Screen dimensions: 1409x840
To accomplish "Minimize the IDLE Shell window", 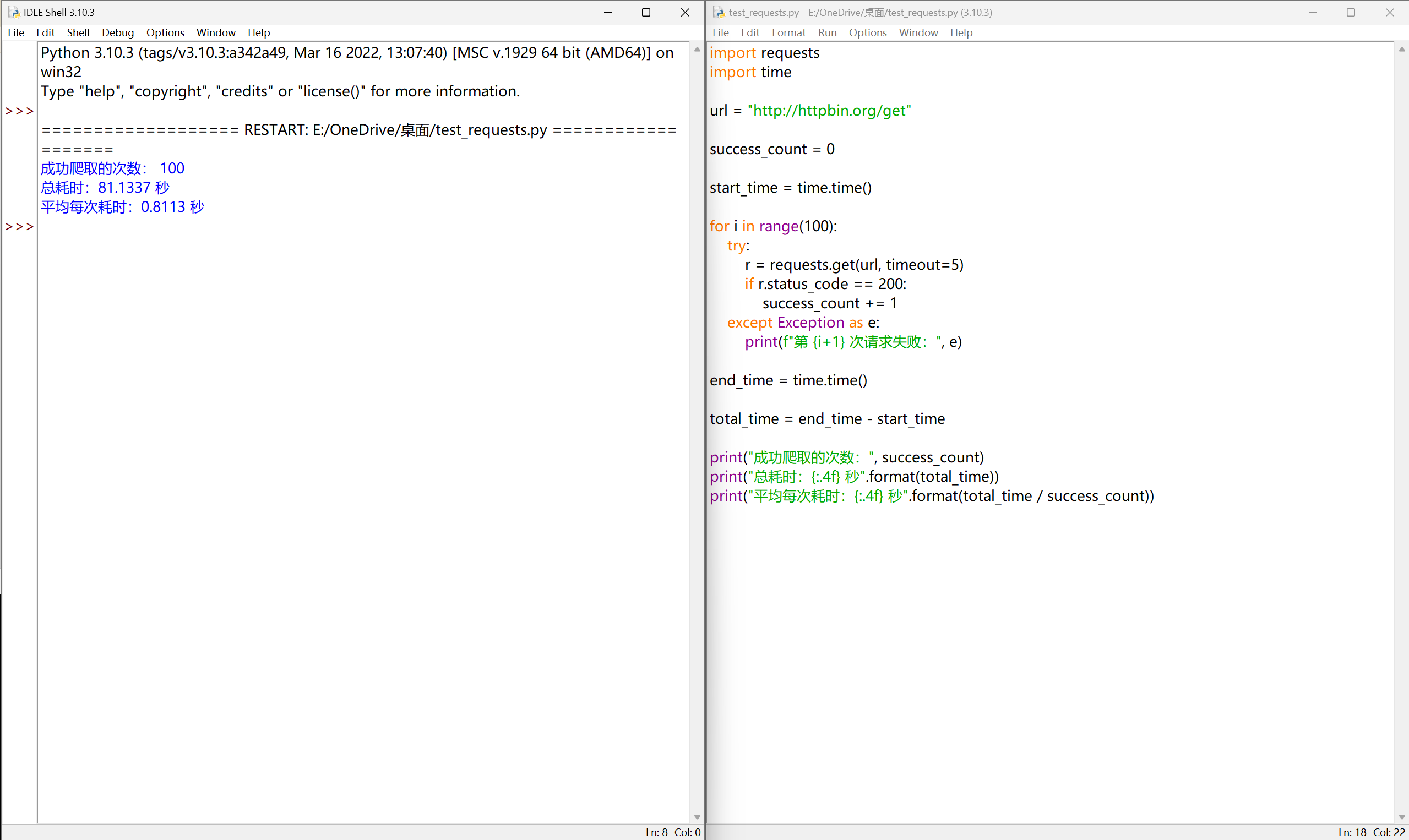I will 608,12.
